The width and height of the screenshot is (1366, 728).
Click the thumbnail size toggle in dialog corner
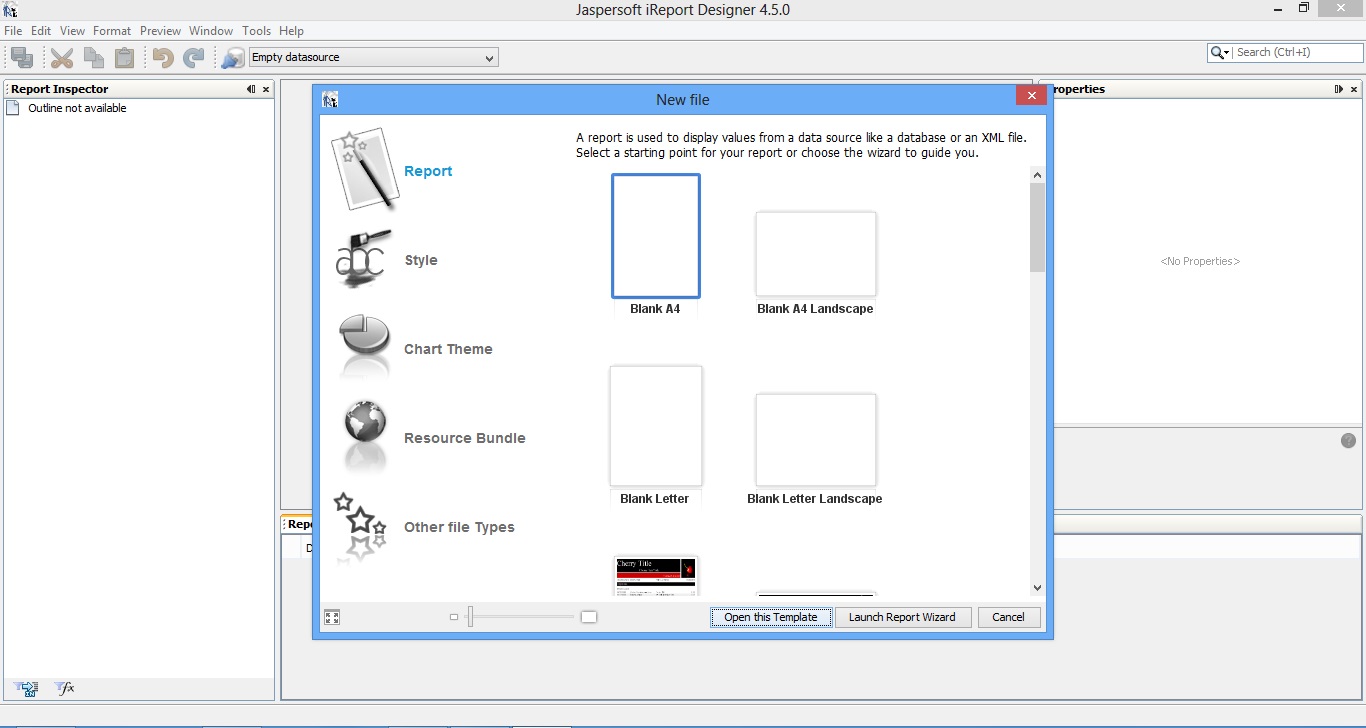tap(332, 617)
